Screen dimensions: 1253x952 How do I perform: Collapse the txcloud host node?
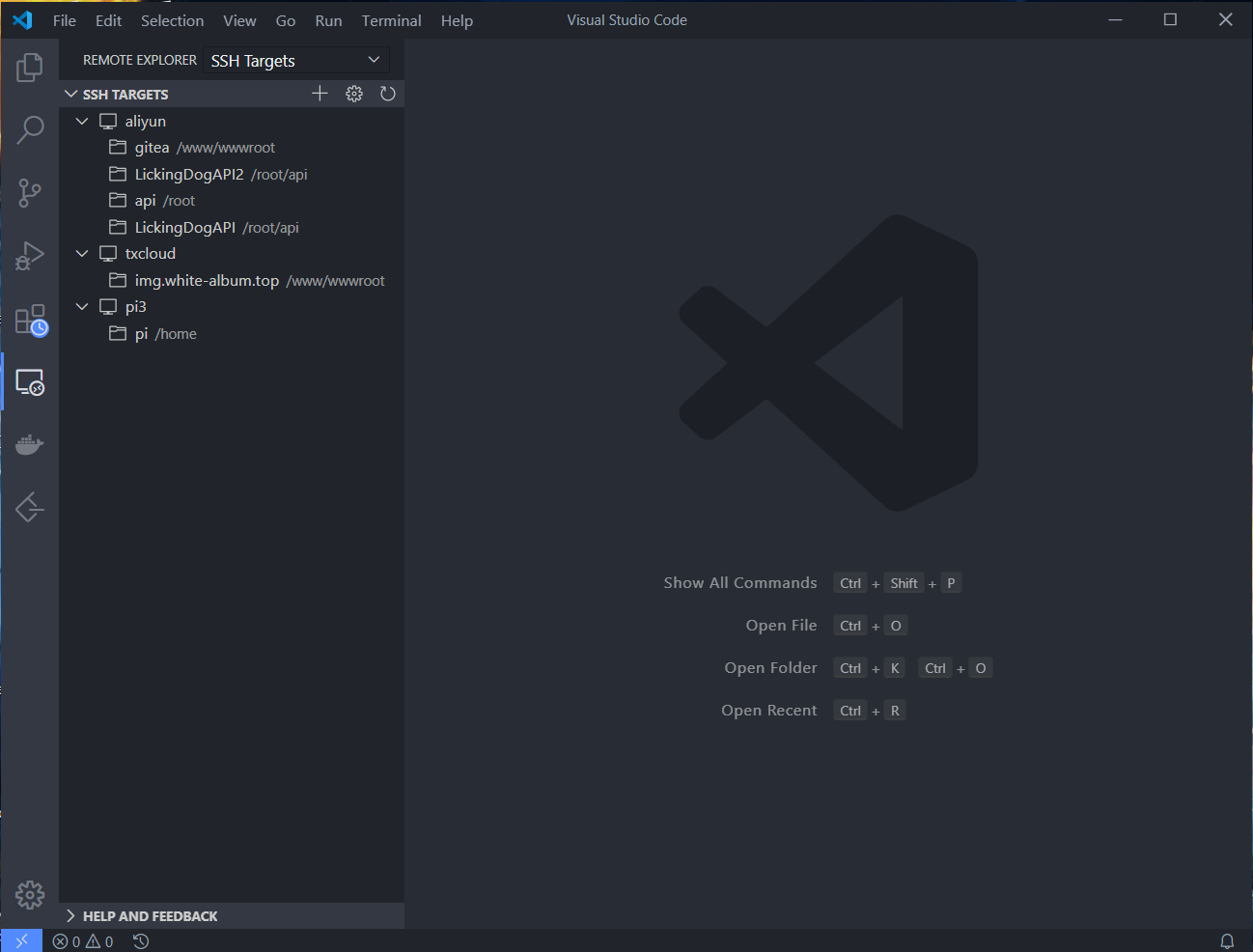pos(82,254)
